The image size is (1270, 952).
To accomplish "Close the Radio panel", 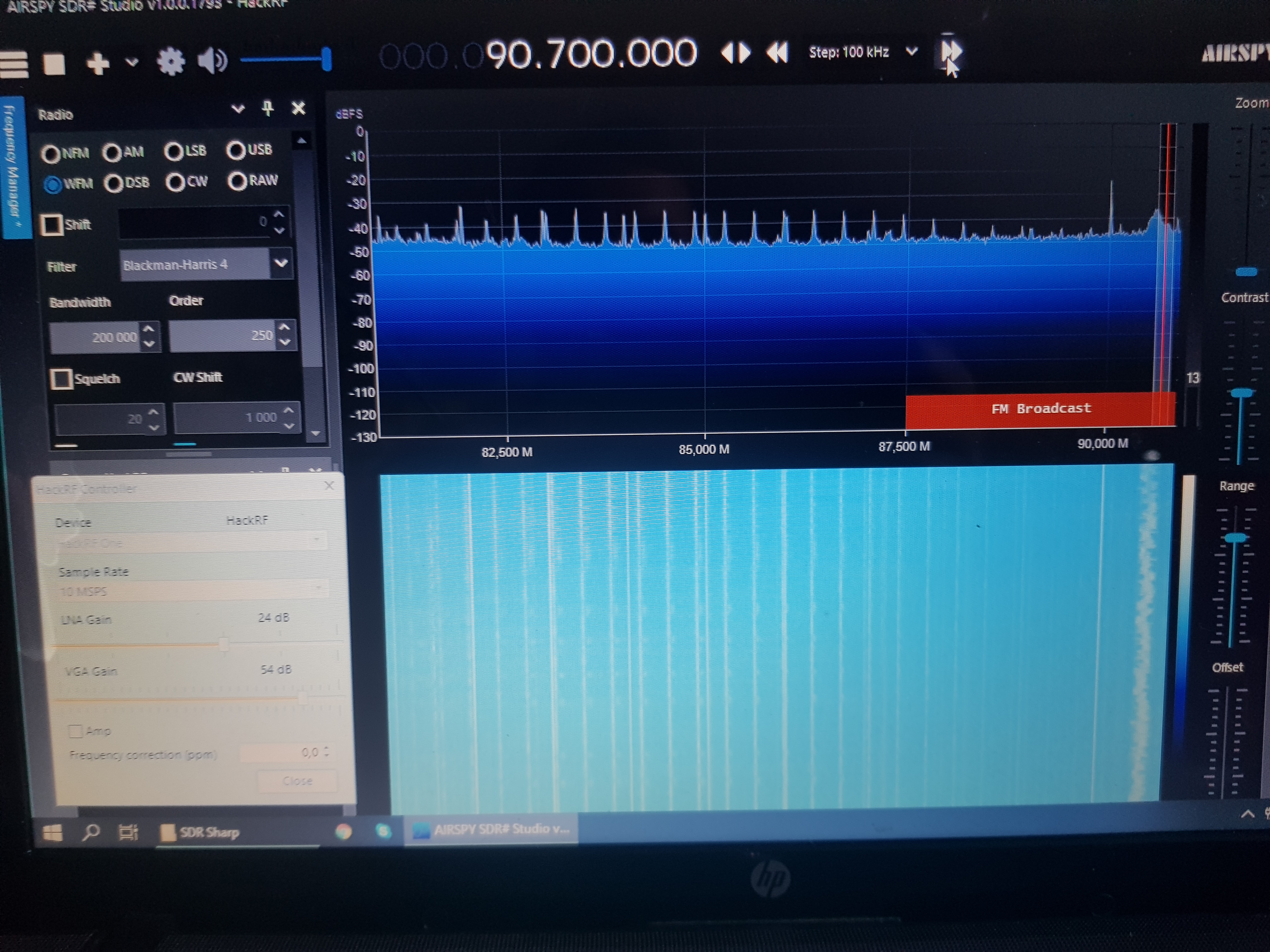I will [x=299, y=108].
